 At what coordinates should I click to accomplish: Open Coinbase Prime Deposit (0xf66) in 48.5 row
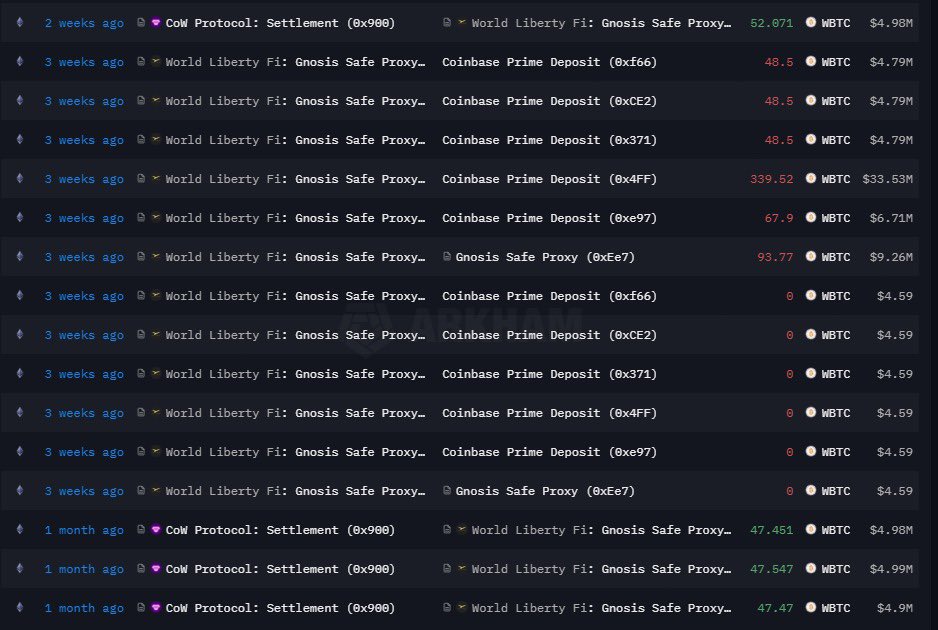tap(549, 62)
